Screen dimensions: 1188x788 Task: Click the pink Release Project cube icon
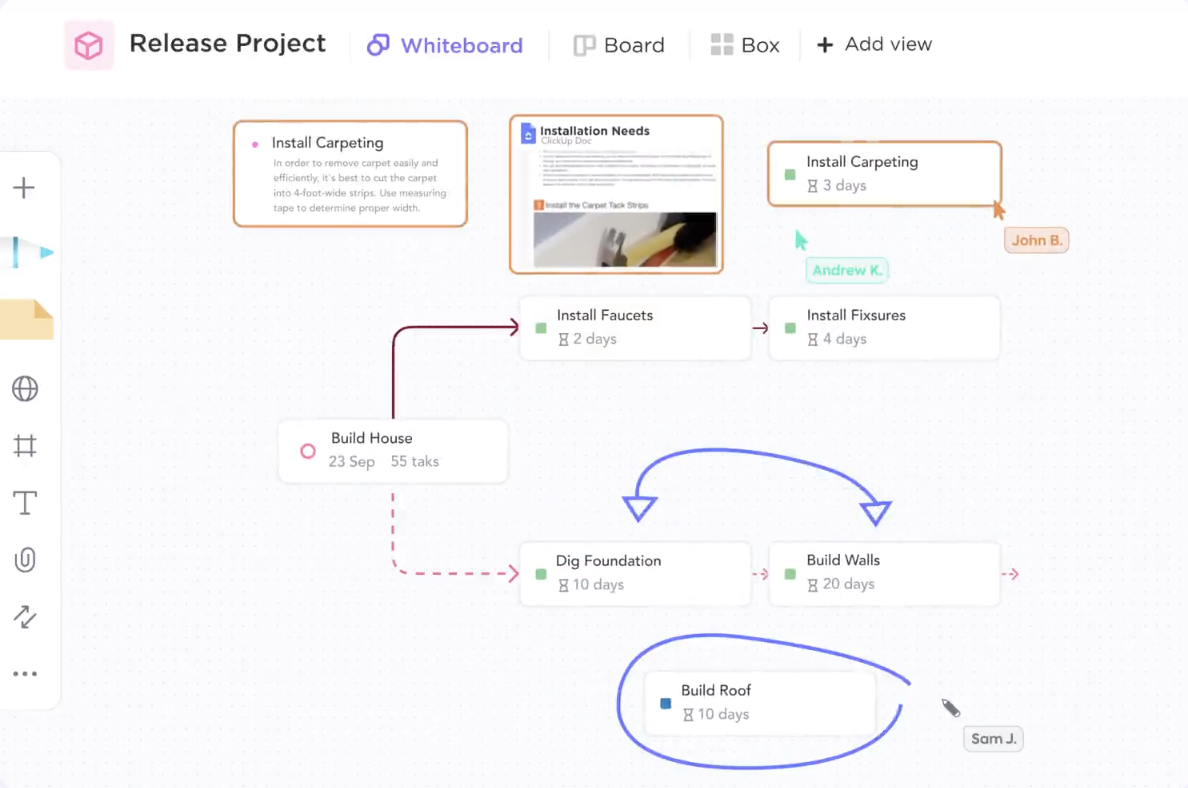89,44
